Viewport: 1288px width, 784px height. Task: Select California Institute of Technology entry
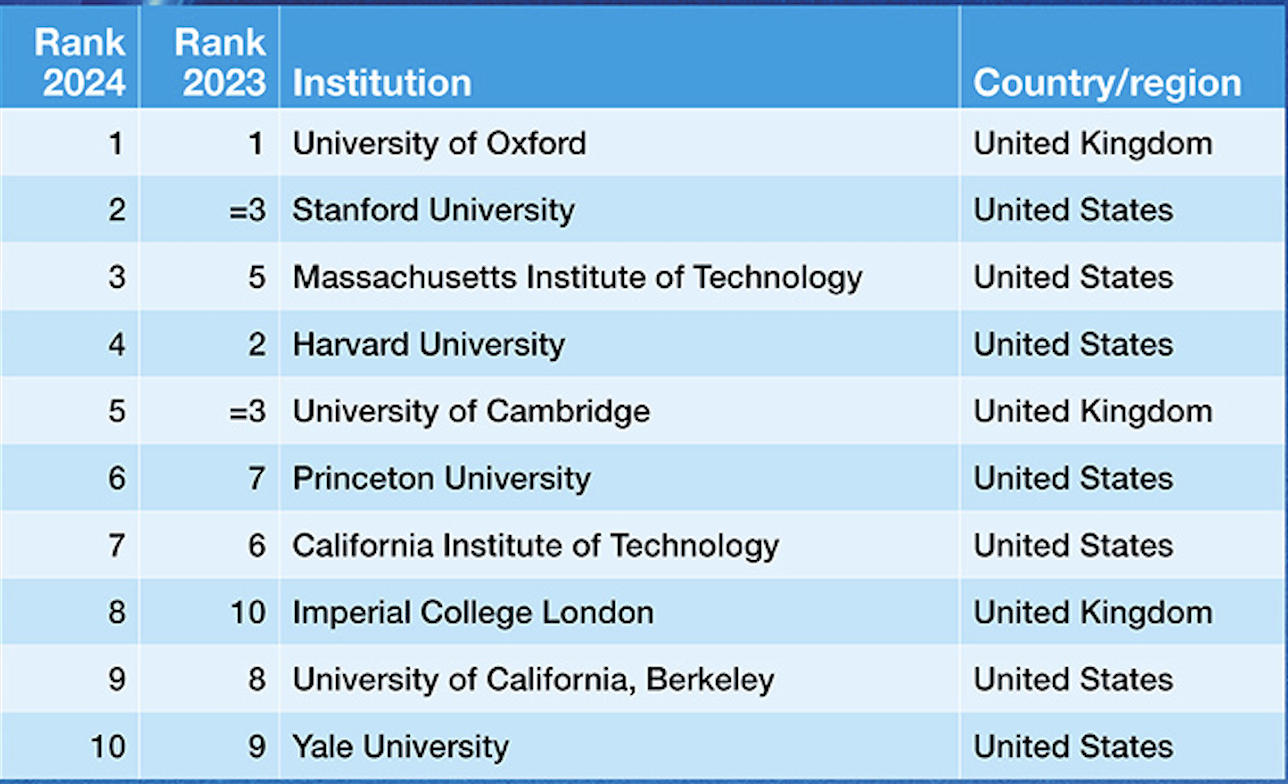(535, 545)
